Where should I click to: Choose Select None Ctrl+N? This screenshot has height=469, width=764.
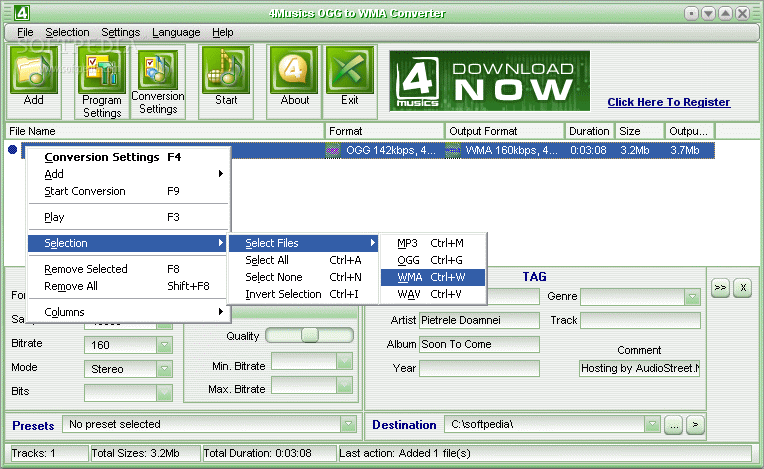click(303, 277)
